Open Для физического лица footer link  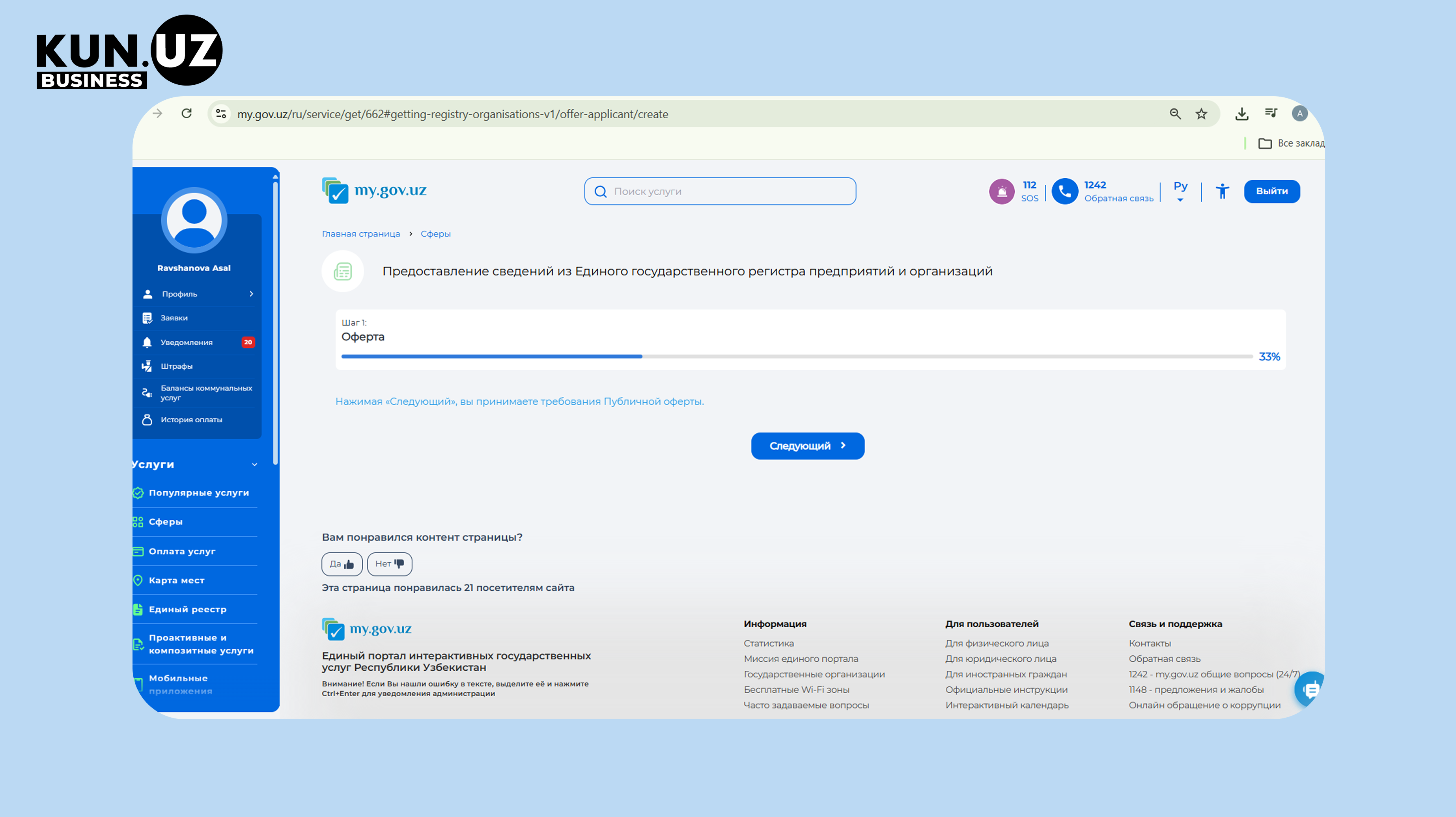997,644
